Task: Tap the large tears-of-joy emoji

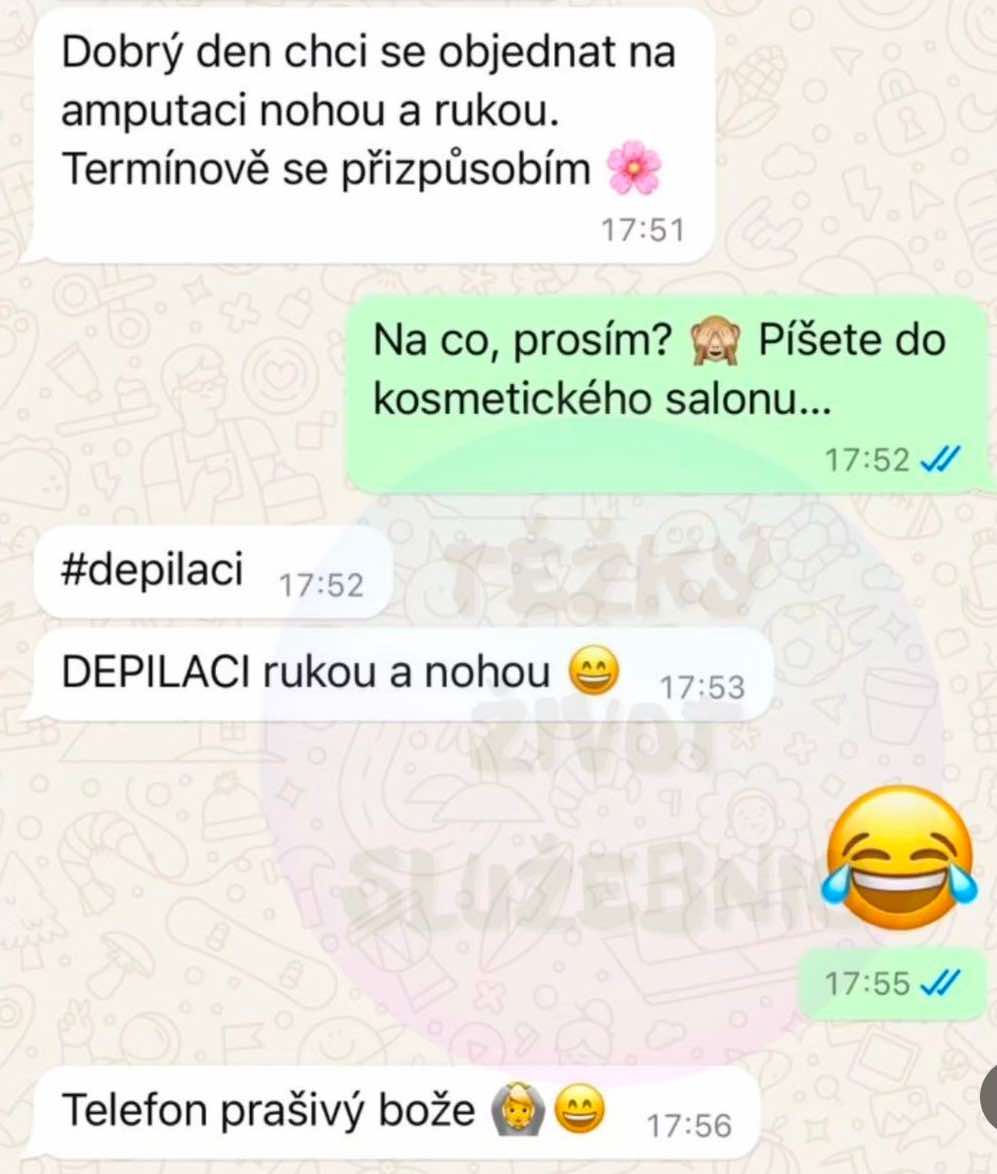Action: [x=900, y=859]
